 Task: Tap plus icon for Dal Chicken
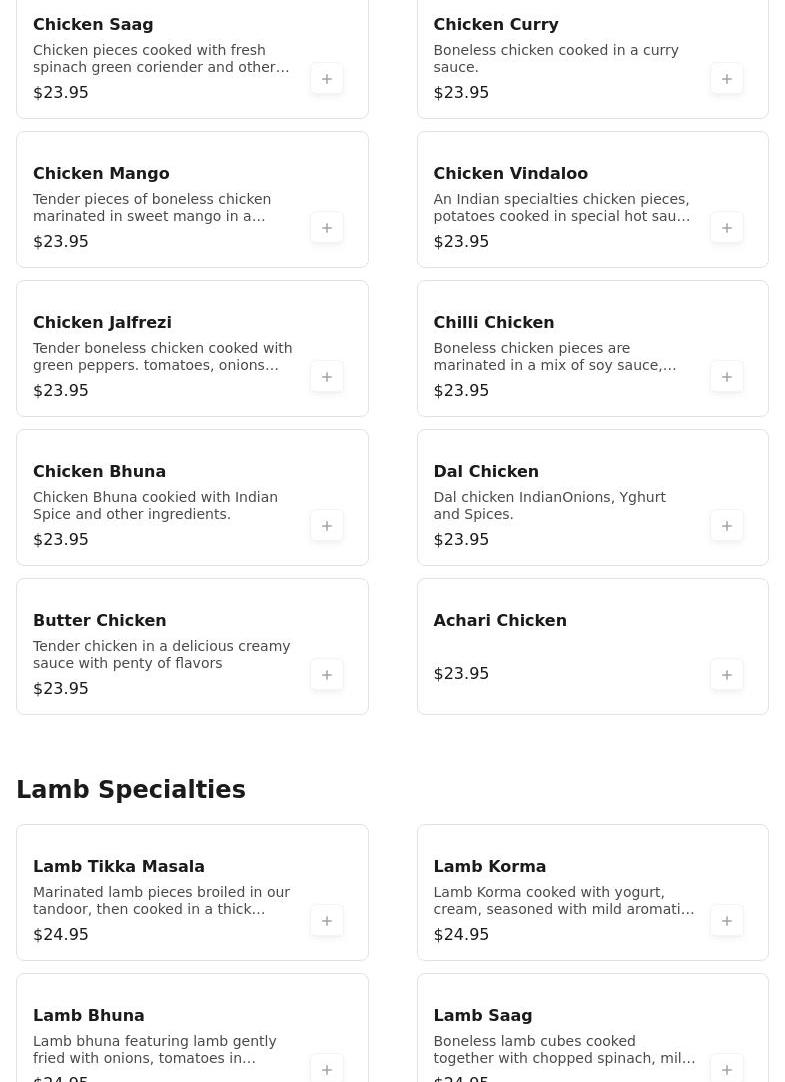pos(727,526)
